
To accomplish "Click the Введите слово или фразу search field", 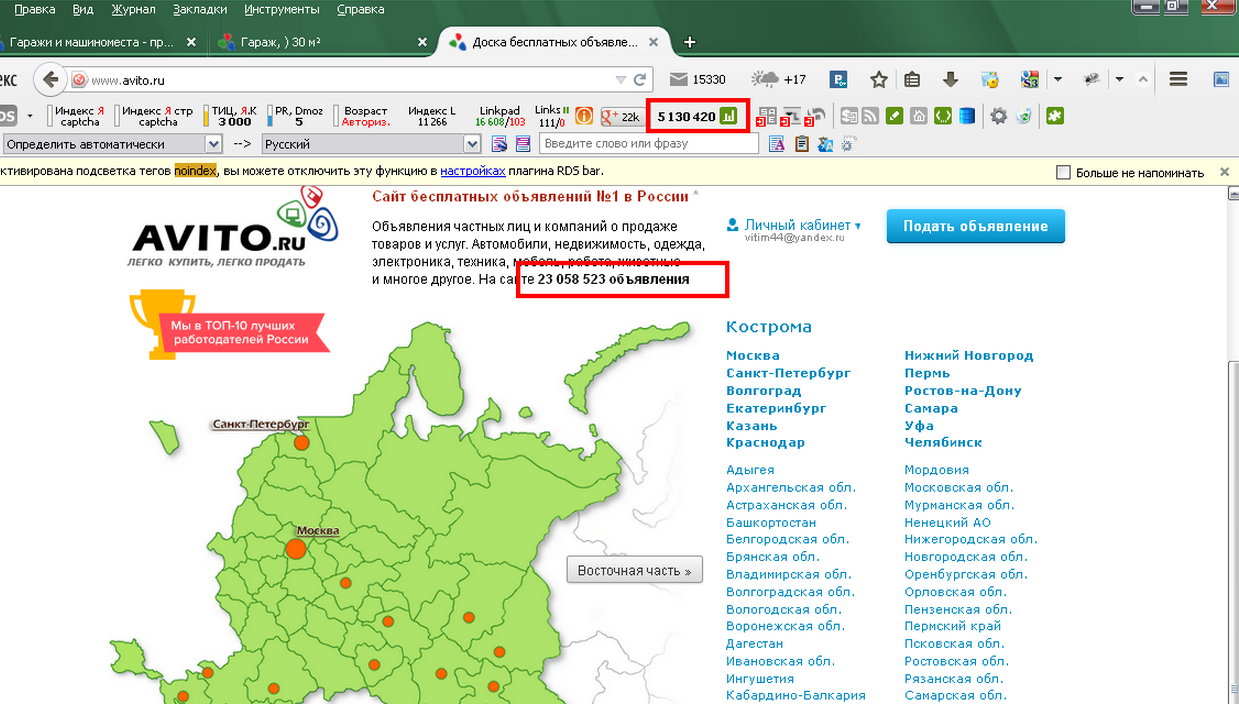I will click(x=649, y=142).
